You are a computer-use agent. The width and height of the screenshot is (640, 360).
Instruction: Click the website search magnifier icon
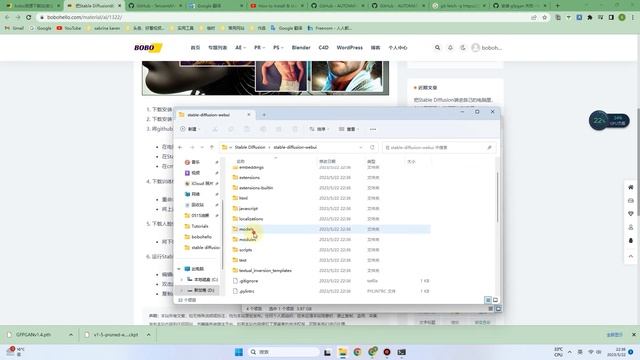[438, 48]
